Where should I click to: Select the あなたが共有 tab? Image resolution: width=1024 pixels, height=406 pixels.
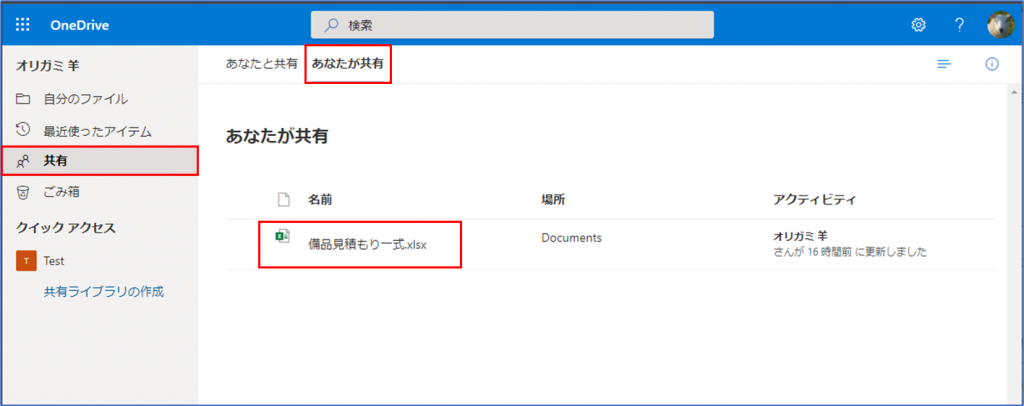click(347, 64)
